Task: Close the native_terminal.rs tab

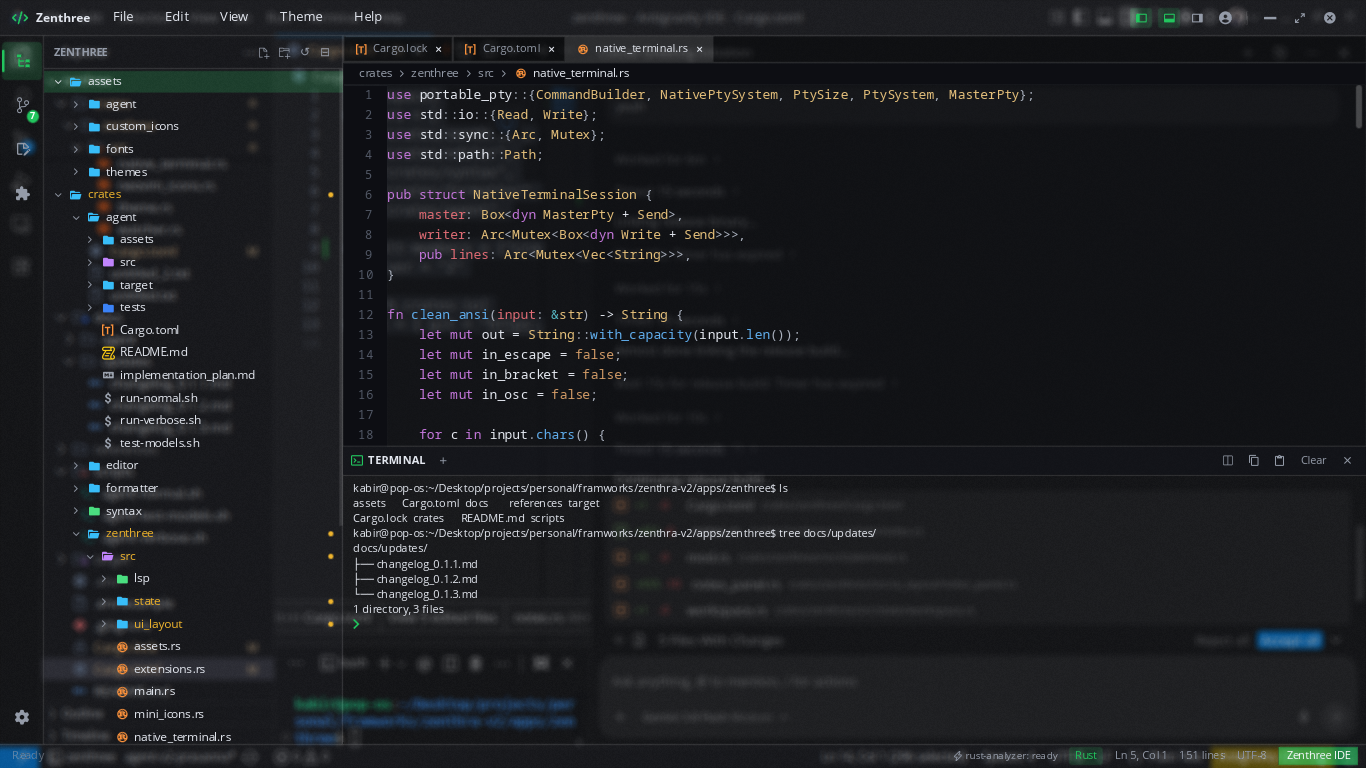Action: tap(700, 48)
